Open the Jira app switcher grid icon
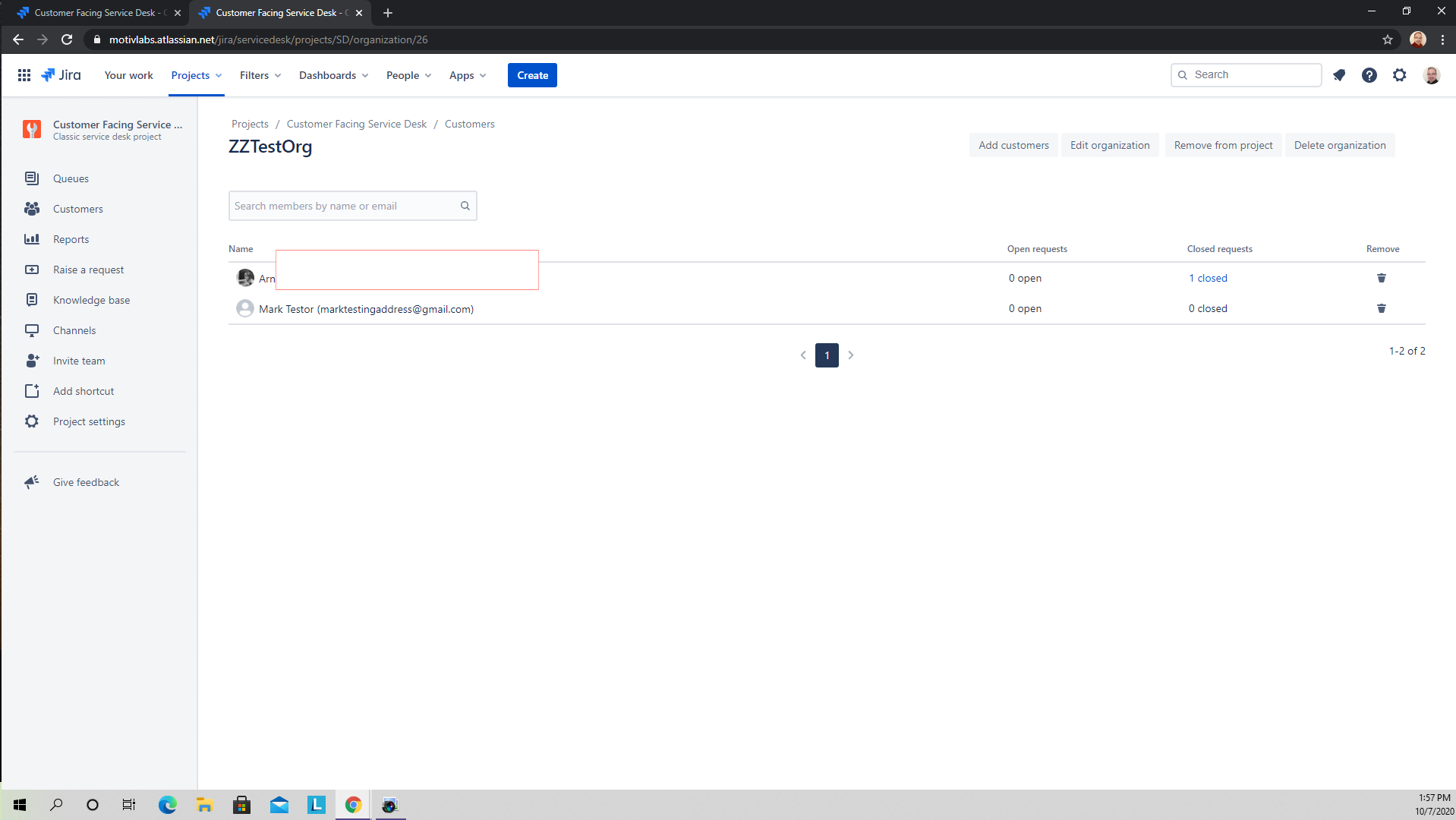Screen dimensions: 1456x820 coord(24,75)
